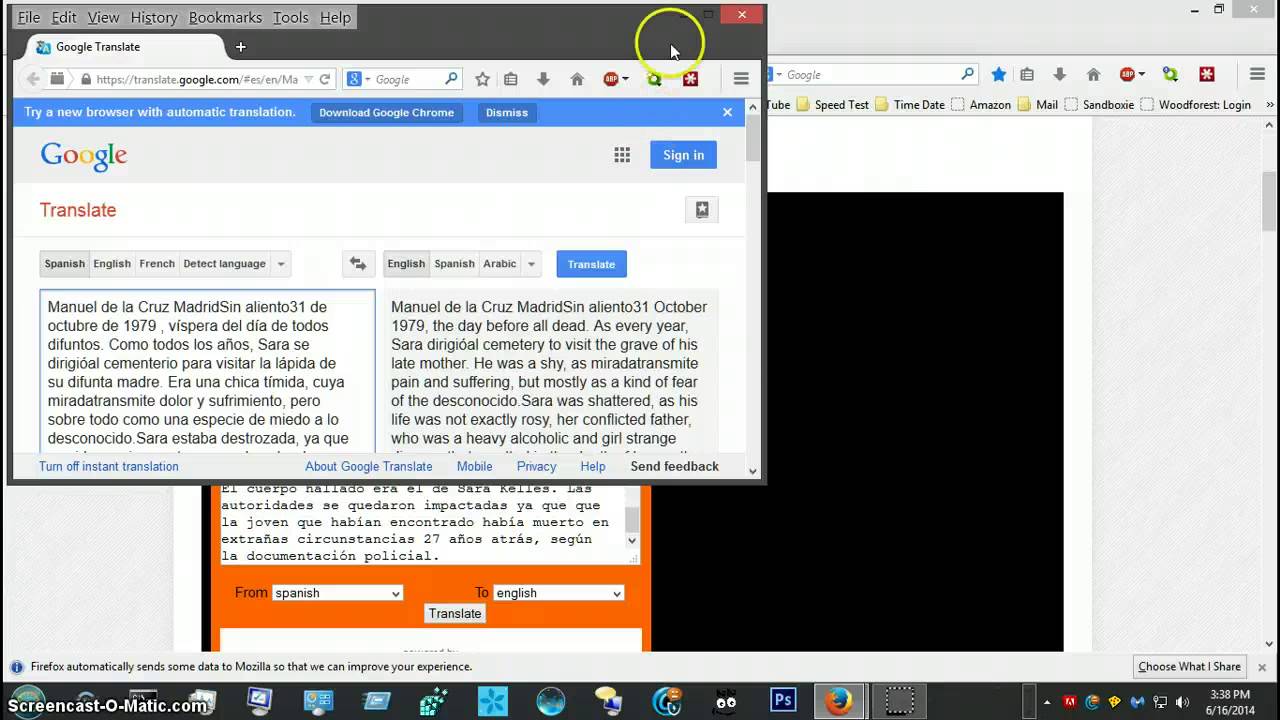The width and height of the screenshot is (1280, 720).
Task: Click Turn off instant translation link
Action: coord(109,466)
